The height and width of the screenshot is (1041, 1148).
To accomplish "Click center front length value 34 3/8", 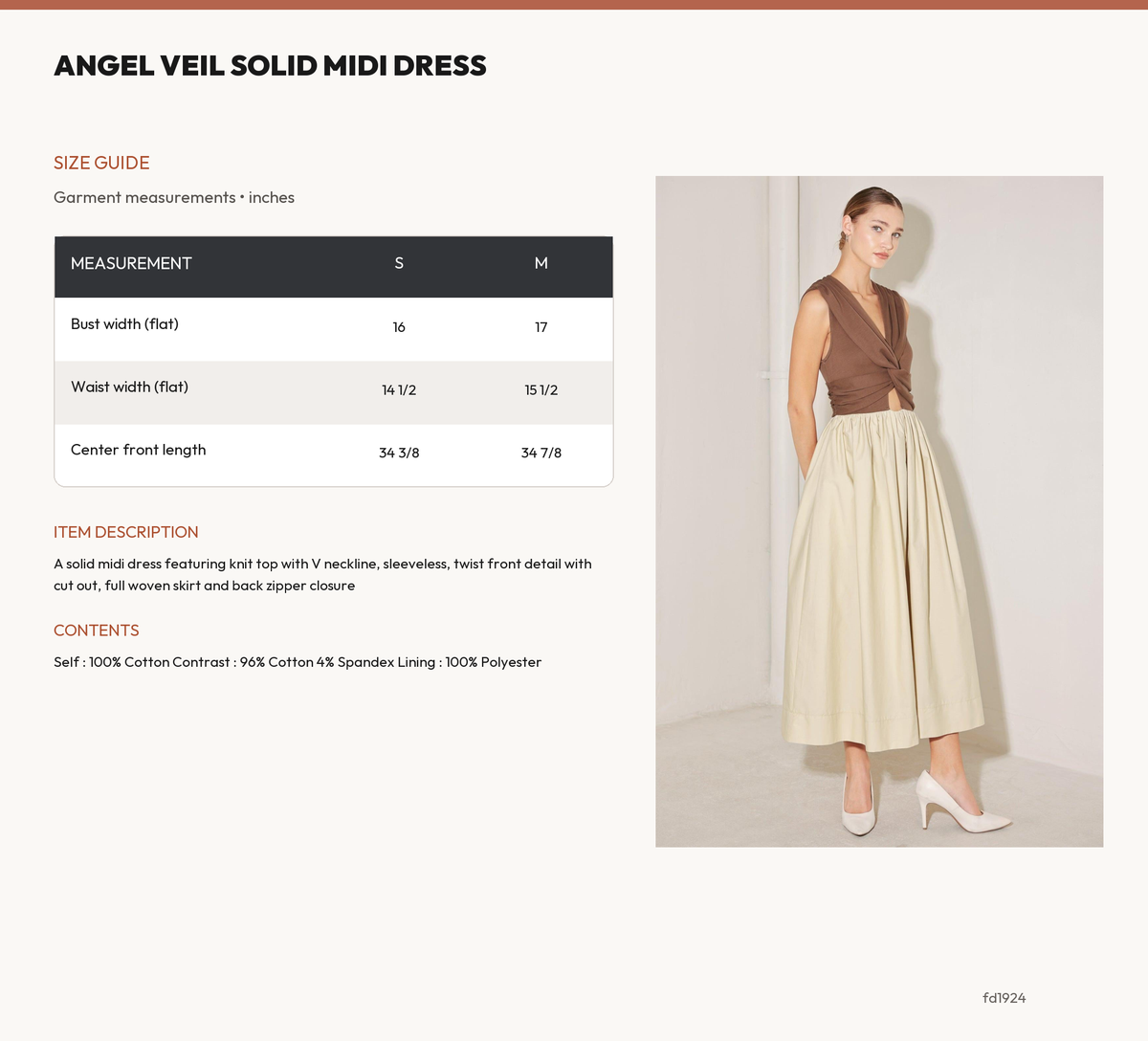I will [x=399, y=453].
